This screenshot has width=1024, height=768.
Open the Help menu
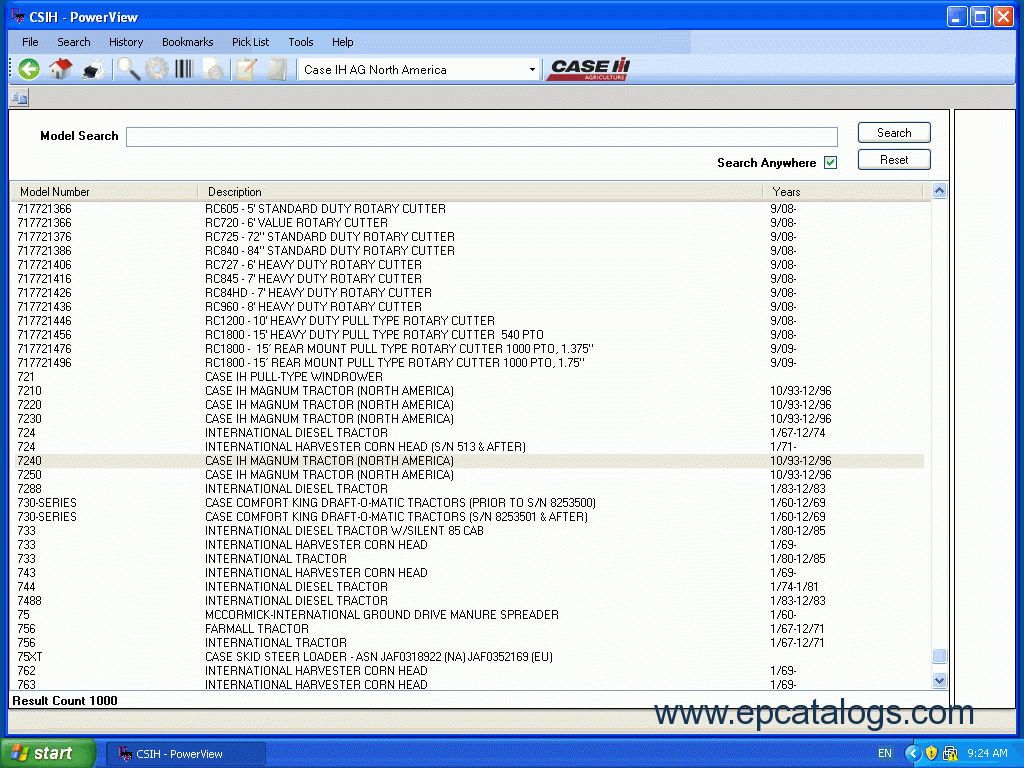[x=343, y=42]
